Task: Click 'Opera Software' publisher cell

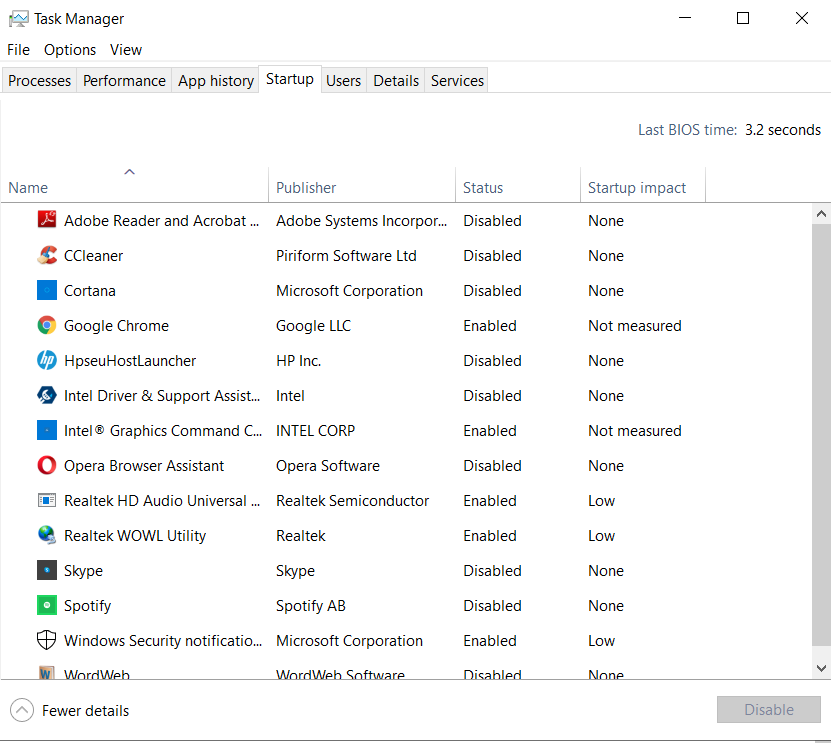Action: coord(328,465)
